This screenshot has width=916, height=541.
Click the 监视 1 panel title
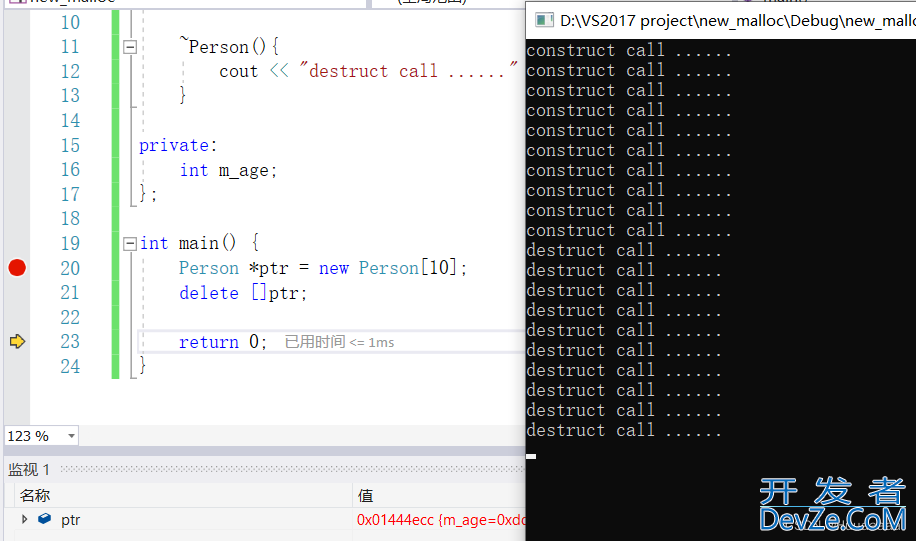coord(29,469)
